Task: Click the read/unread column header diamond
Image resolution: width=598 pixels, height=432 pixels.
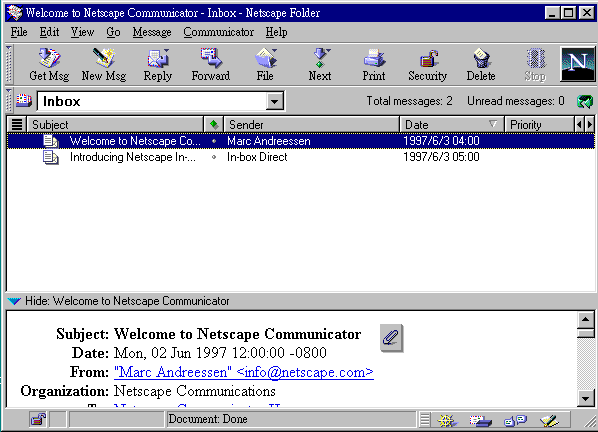Action: [214, 124]
